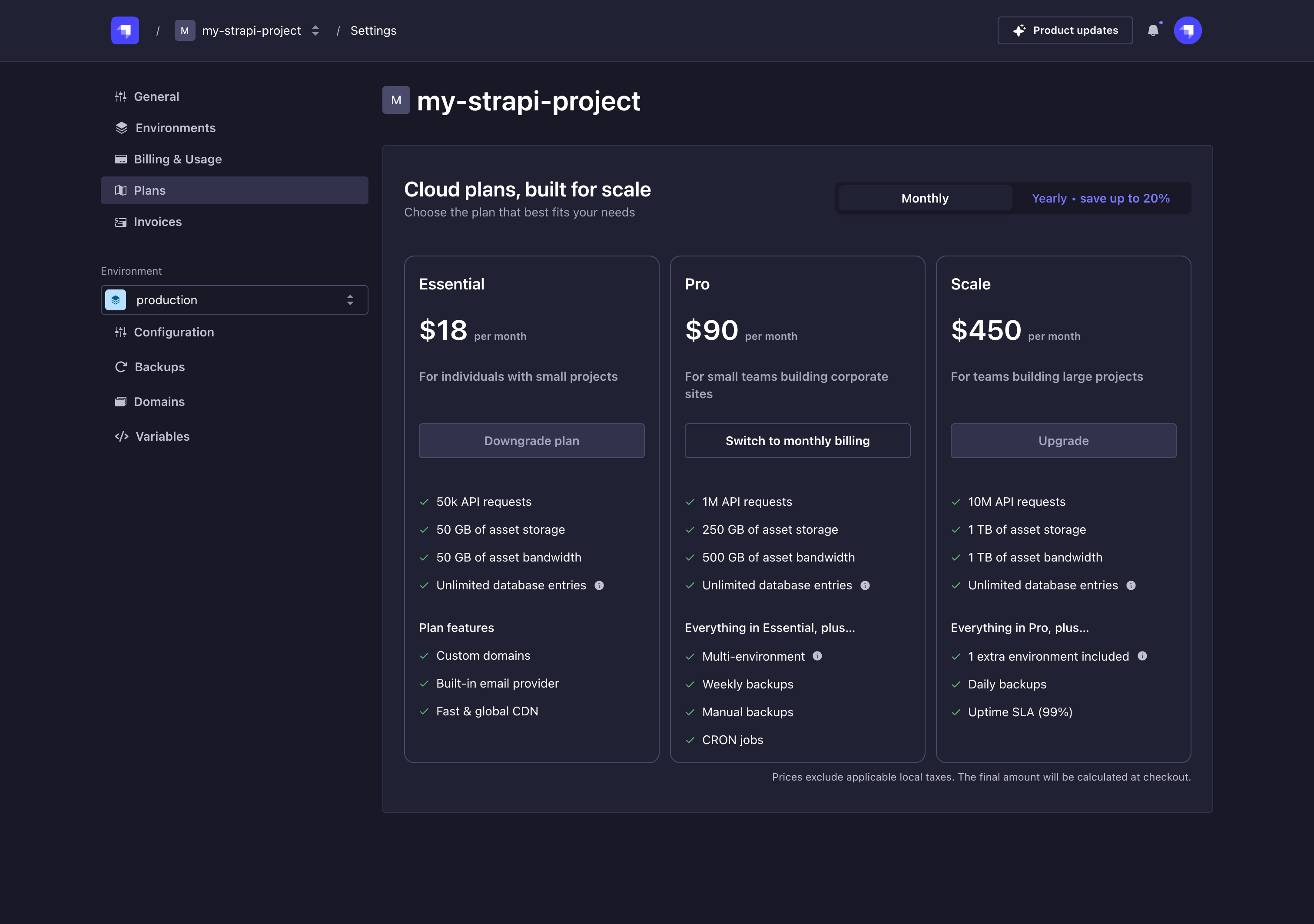Click Downgrade plan on Essential
This screenshot has width=1314, height=924.
[x=532, y=441]
